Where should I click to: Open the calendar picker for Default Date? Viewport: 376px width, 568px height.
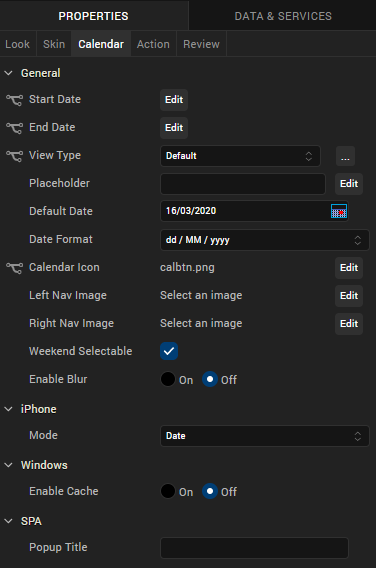(339, 211)
